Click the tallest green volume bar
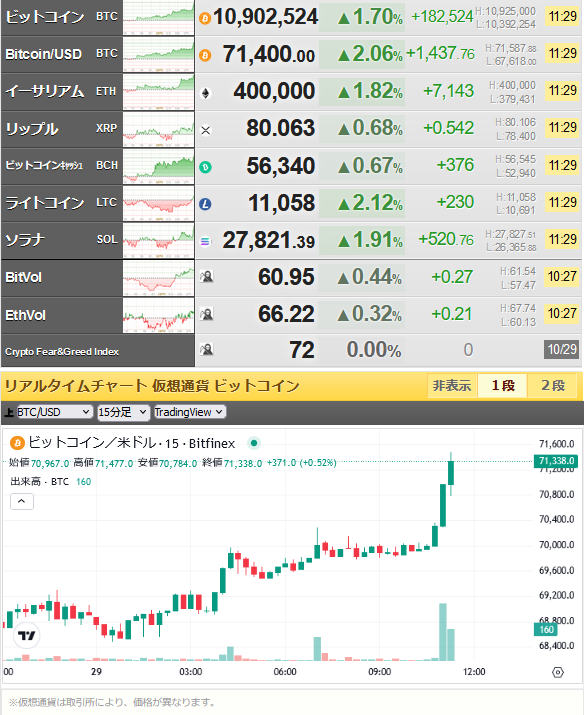The height and width of the screenshot is (715, 585). click(443, 632)
